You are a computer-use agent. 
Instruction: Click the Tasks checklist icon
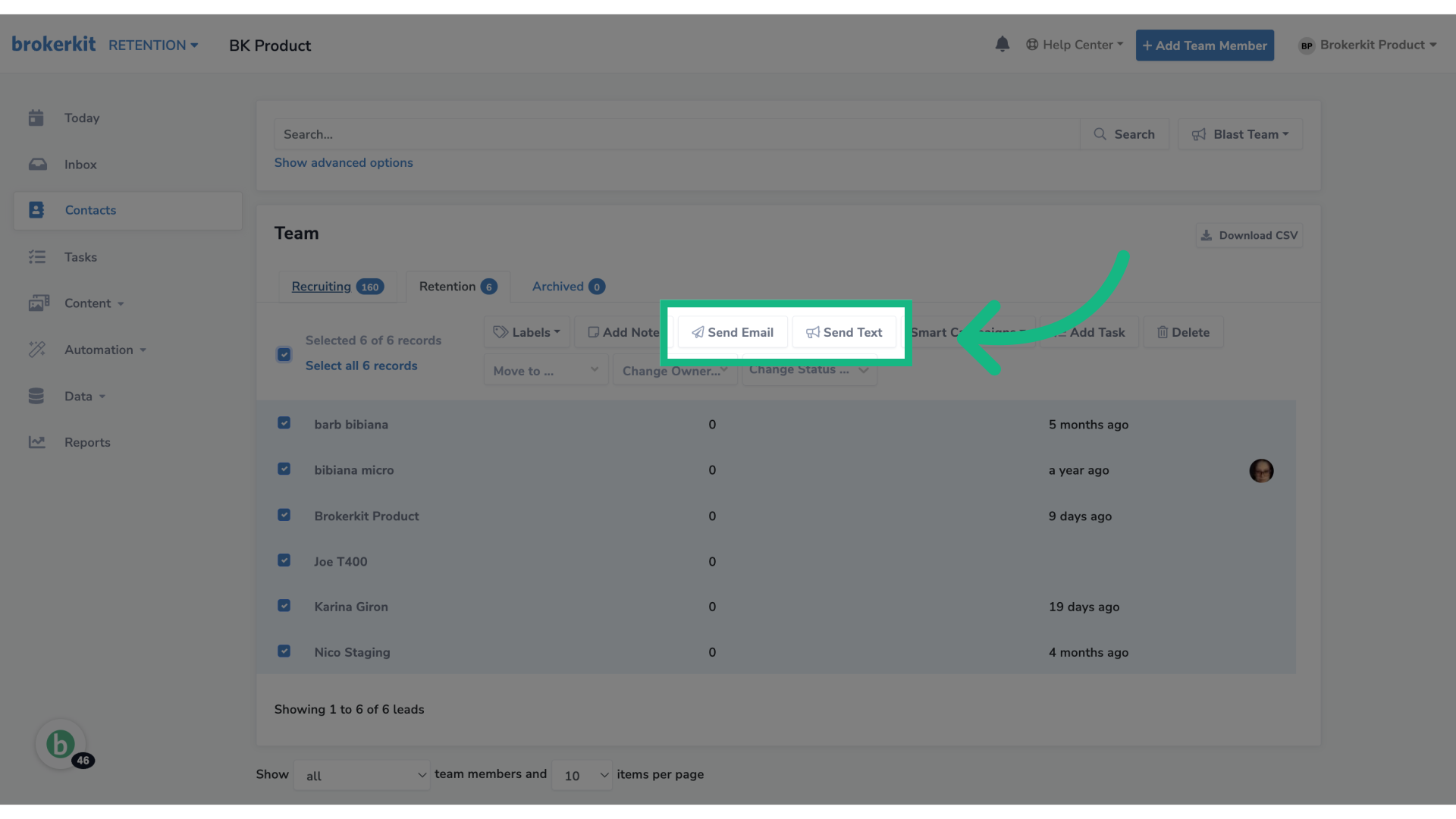37,257
